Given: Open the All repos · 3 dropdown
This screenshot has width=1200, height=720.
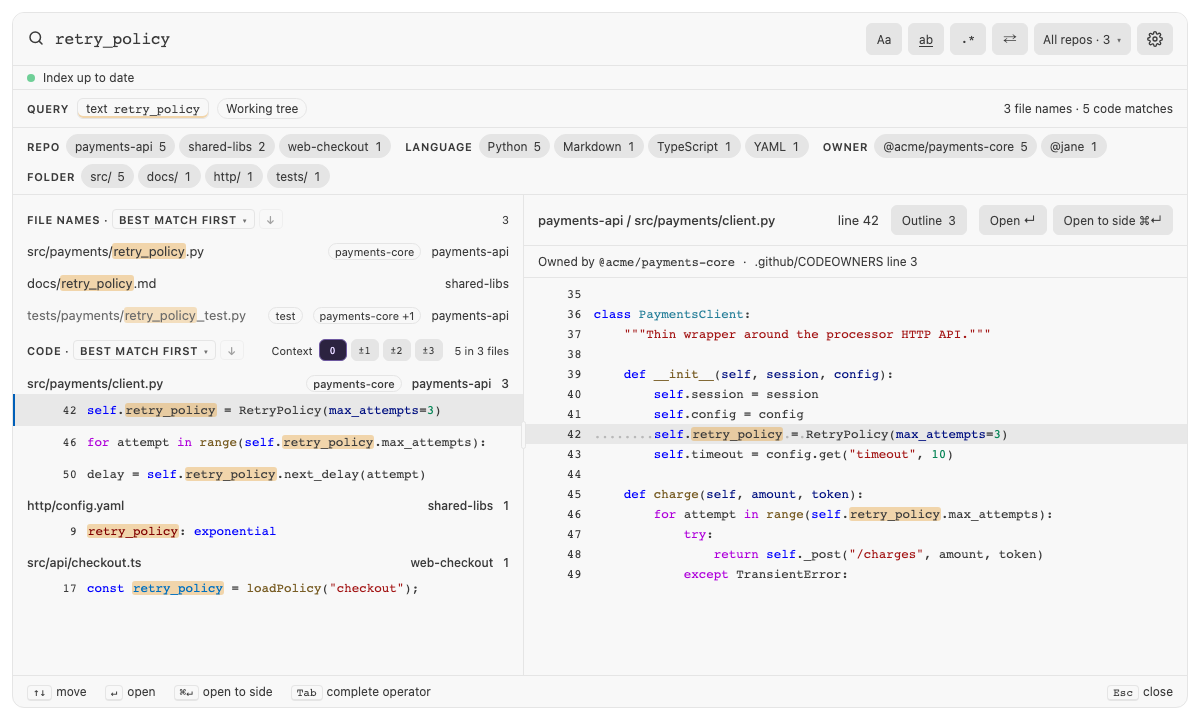Looking at the screenshot, I should pyautogui.click(x=1082, y=39).
